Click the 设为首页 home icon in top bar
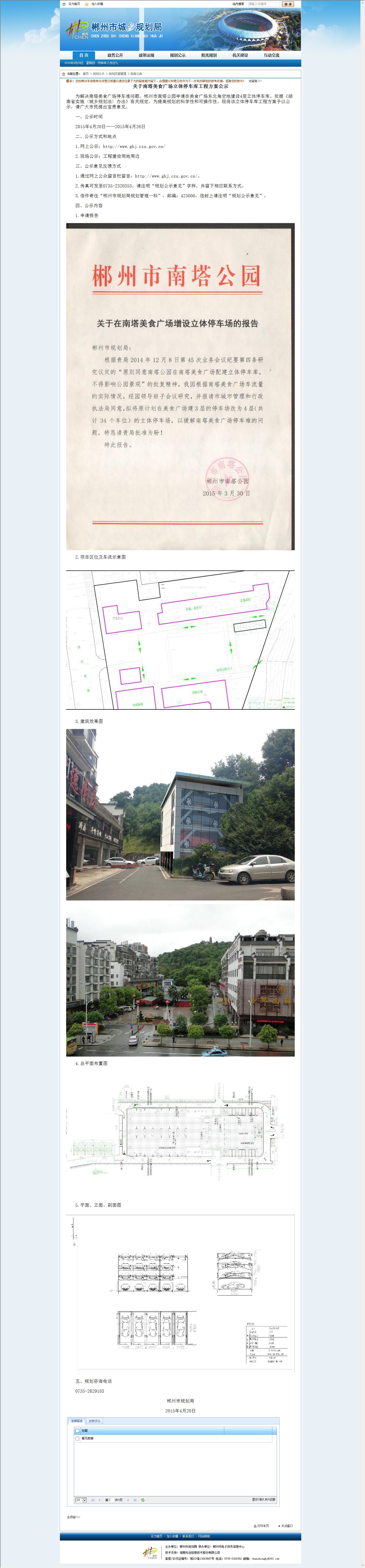Screen dimensions: 365x1568 pyautogui.click(x=64, y=4)
